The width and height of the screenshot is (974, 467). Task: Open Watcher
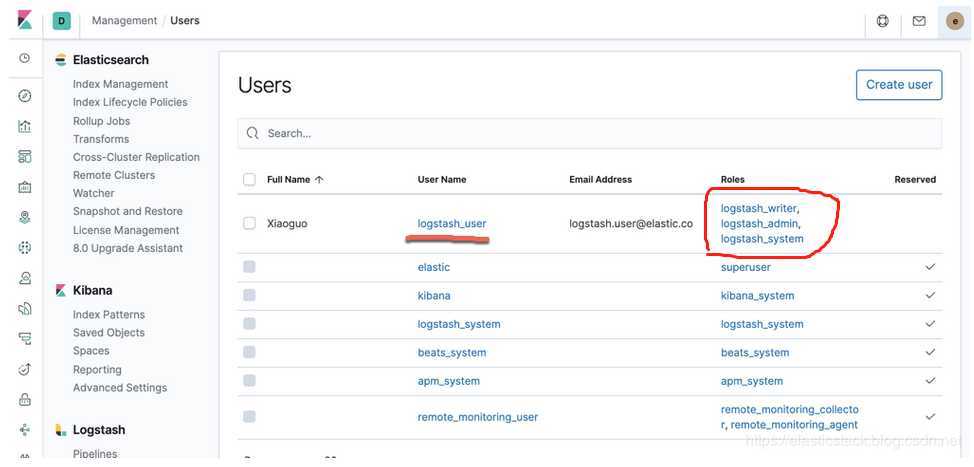tap(93, 193)
